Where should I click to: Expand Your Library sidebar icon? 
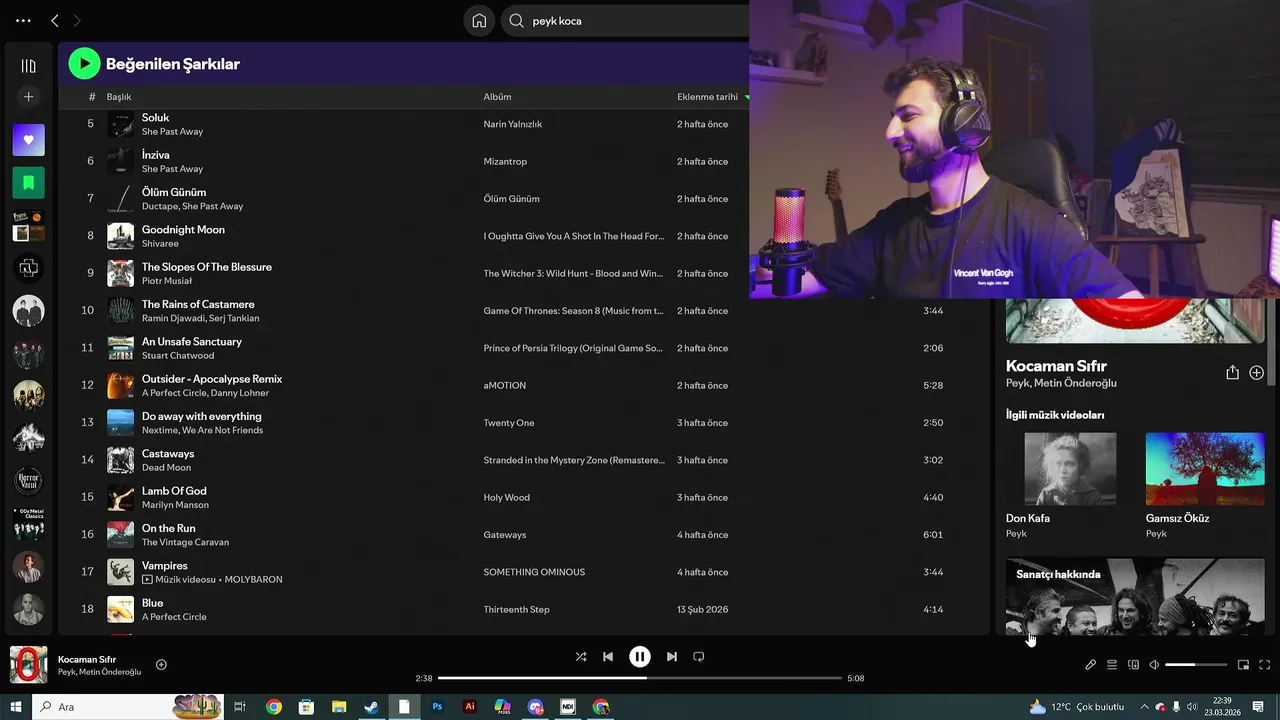tap(28, 66)
